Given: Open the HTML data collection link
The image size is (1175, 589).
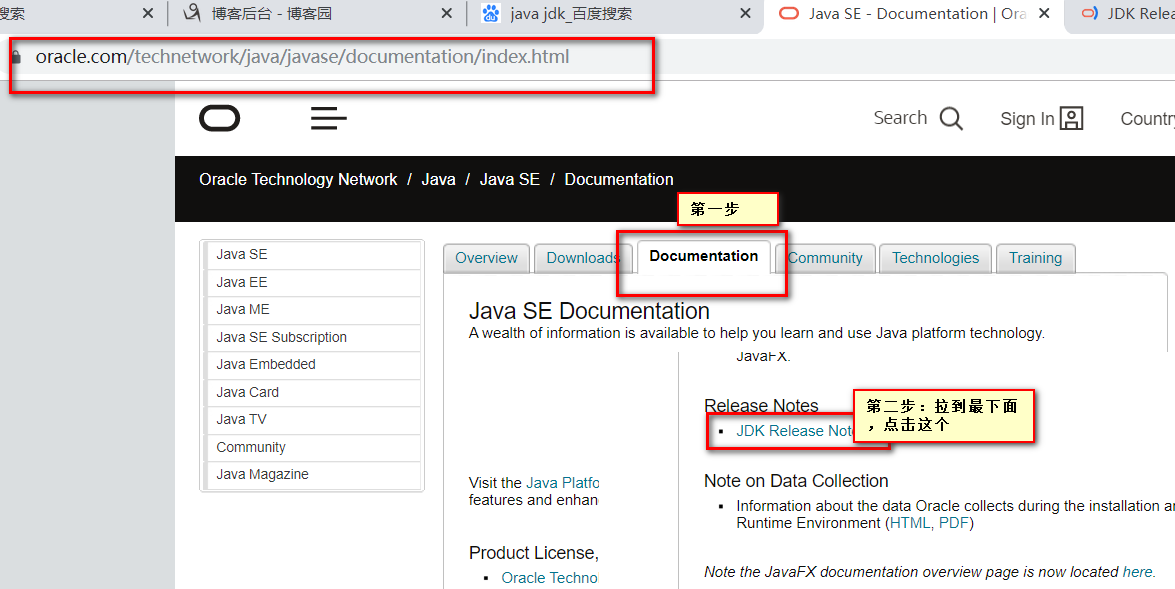Looking at the screenshot, I should [910, 523].
